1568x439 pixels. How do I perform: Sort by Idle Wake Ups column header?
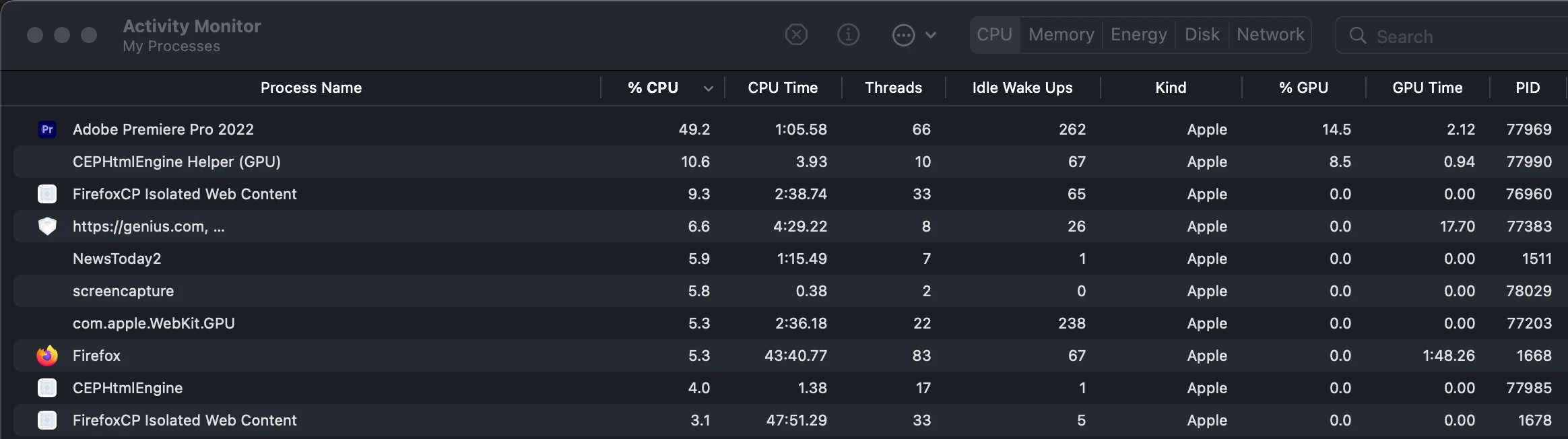pyautogui.click(x=1022, y=88)
